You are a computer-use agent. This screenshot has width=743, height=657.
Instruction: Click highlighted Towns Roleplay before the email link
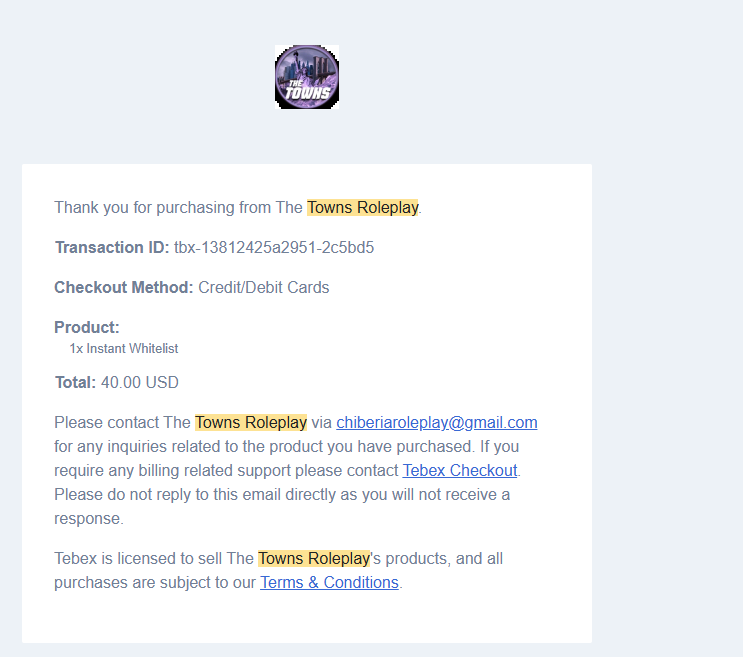point(251,422)
